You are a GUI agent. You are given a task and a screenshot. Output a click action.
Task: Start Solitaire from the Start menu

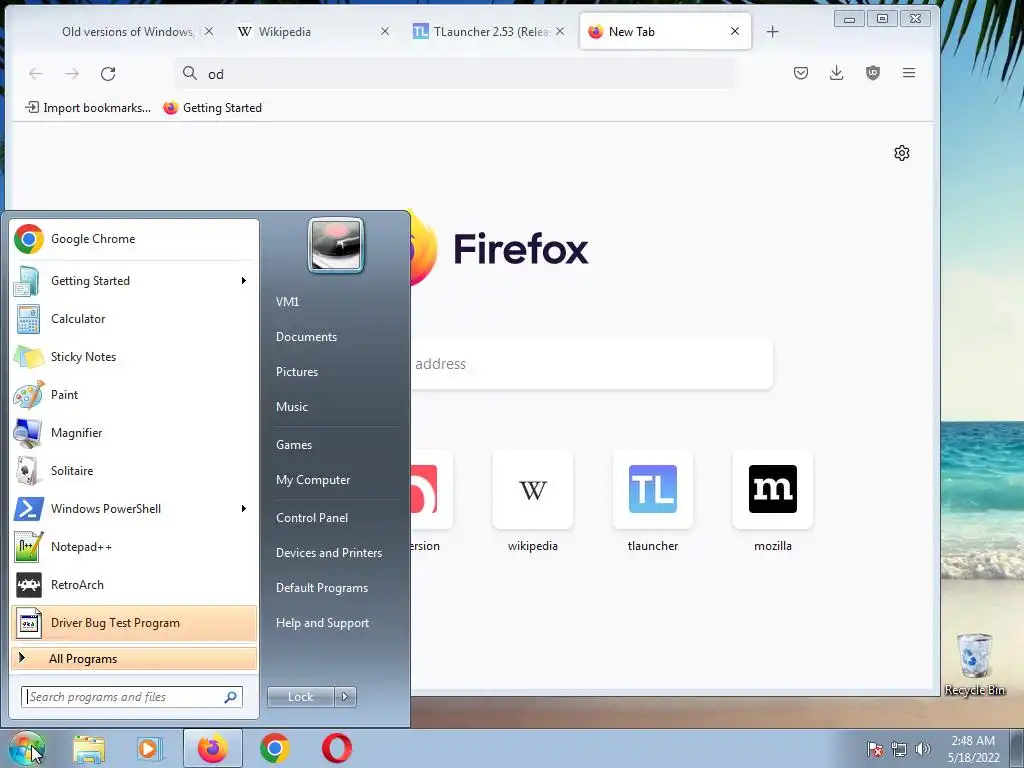click(x=134, y=471)
